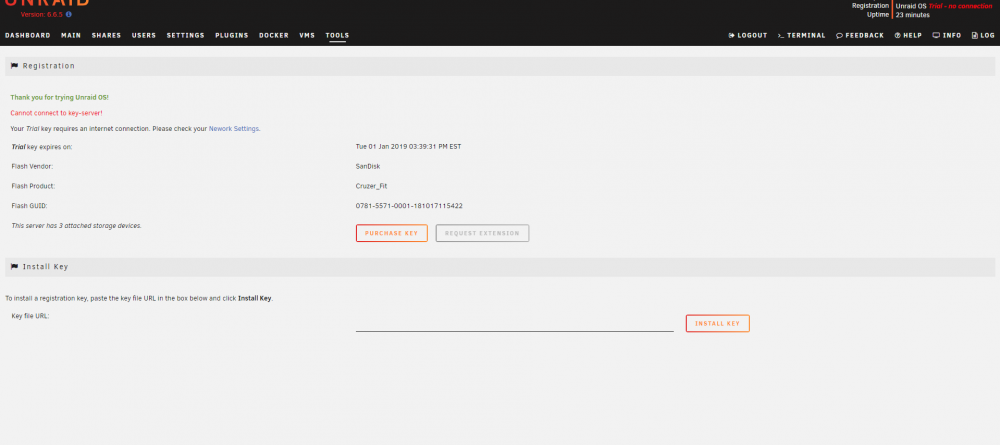Click the trial expiry date value
1000x445 pixels.
tap(408, 147)
